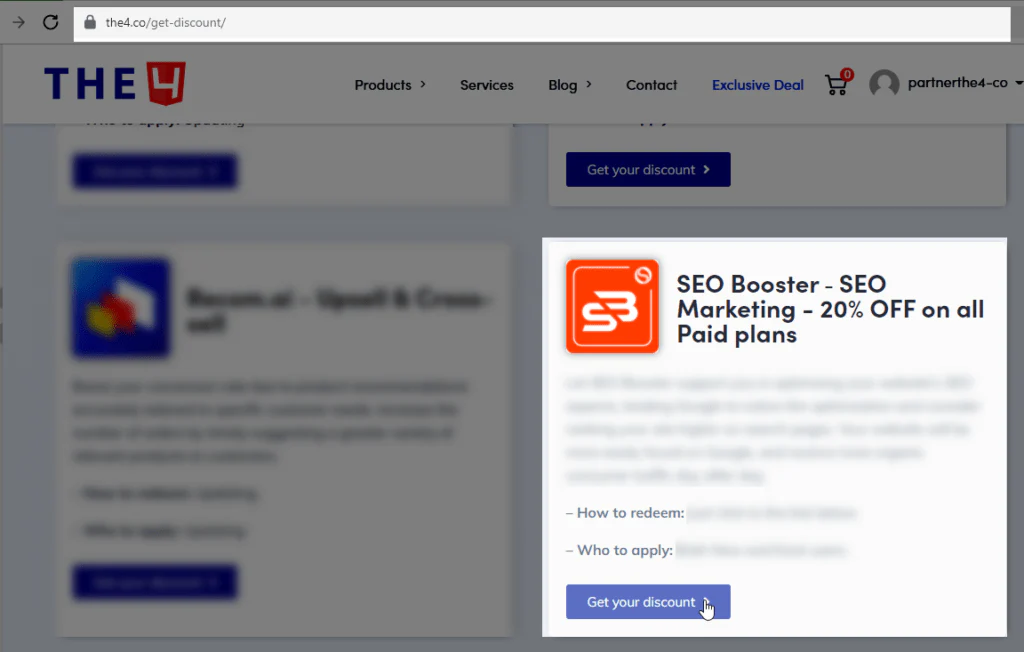Open the shopping cart icon
Viewport: 1024px width, 652px height.
pyautogui.click(x=837, y=84)
